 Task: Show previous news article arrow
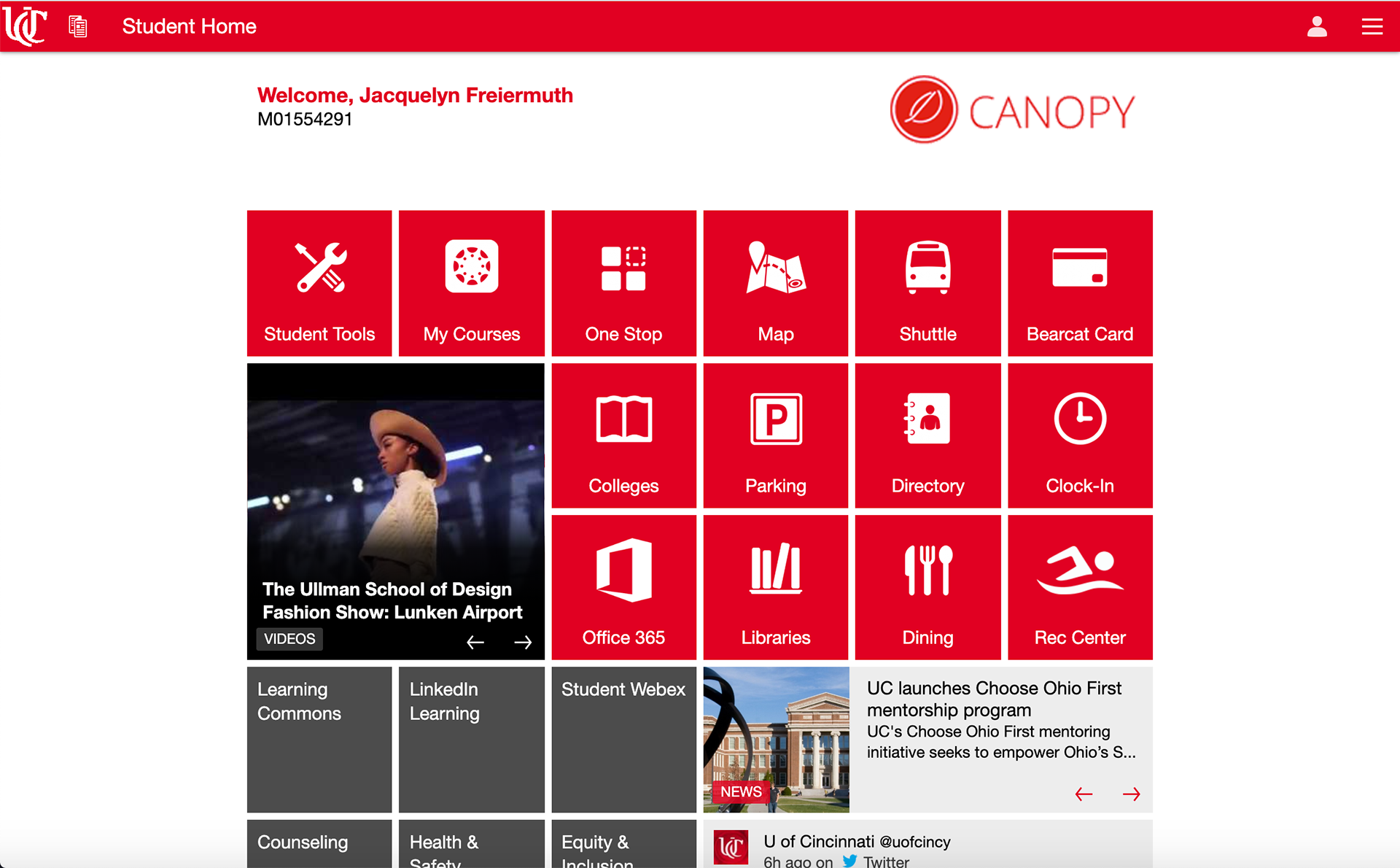1084,794
